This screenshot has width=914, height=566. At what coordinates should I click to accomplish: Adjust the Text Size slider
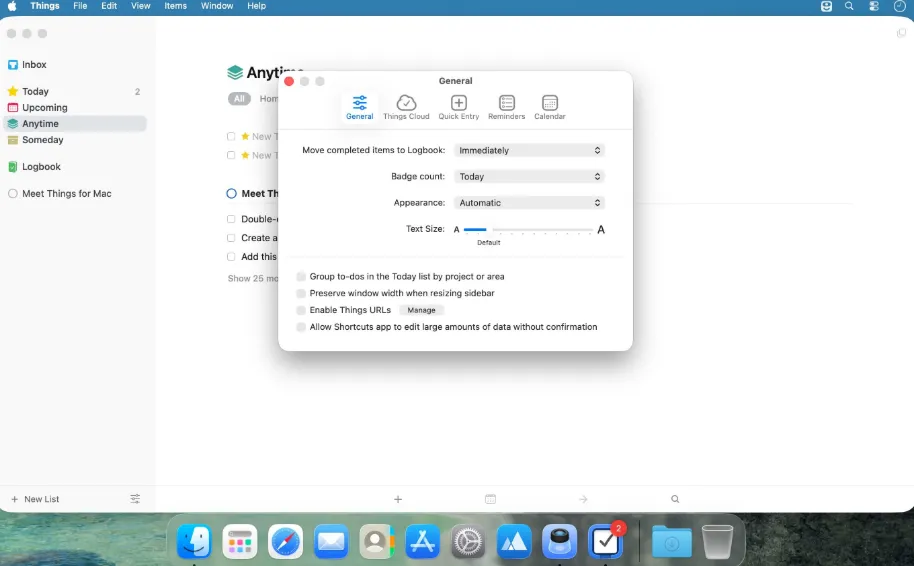click(x=528, y=230)
